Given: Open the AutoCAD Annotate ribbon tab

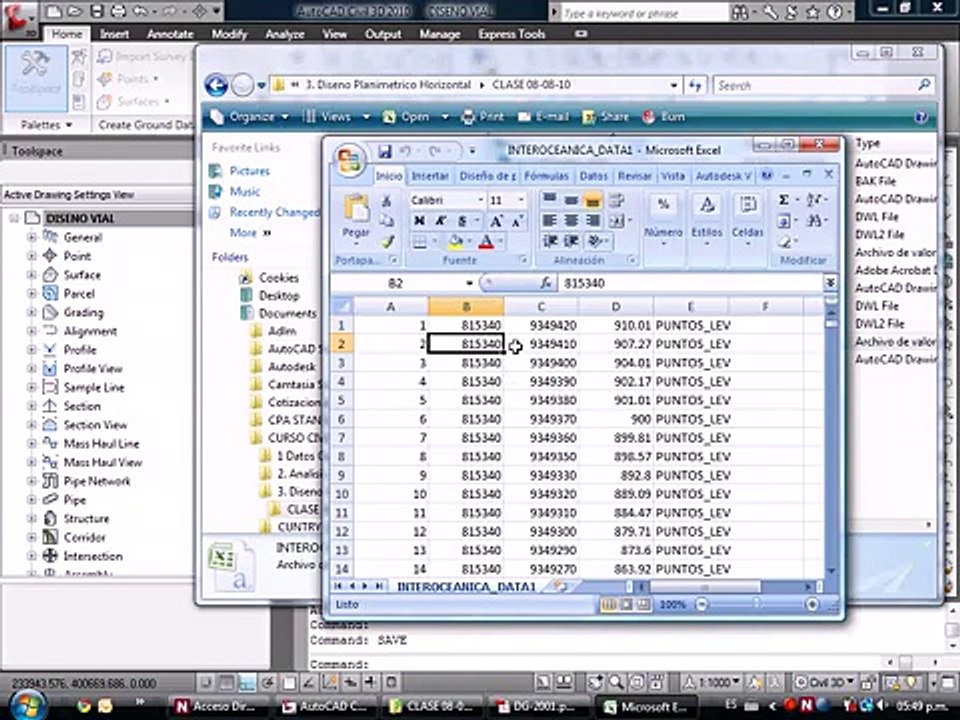Looking at the screenshot, I should [x=170, y=34].
